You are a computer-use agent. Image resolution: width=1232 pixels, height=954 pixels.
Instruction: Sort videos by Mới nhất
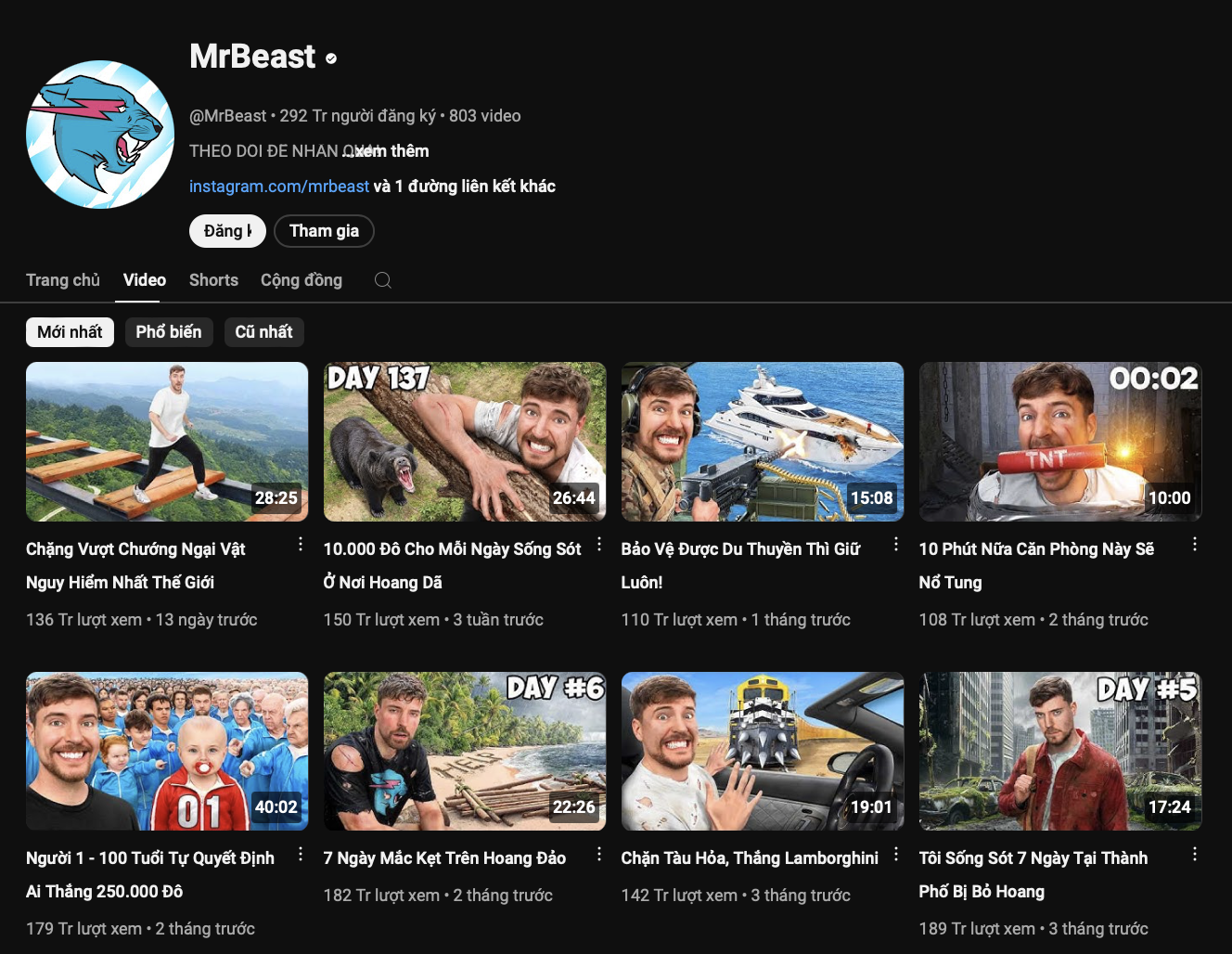pos(70,332)
